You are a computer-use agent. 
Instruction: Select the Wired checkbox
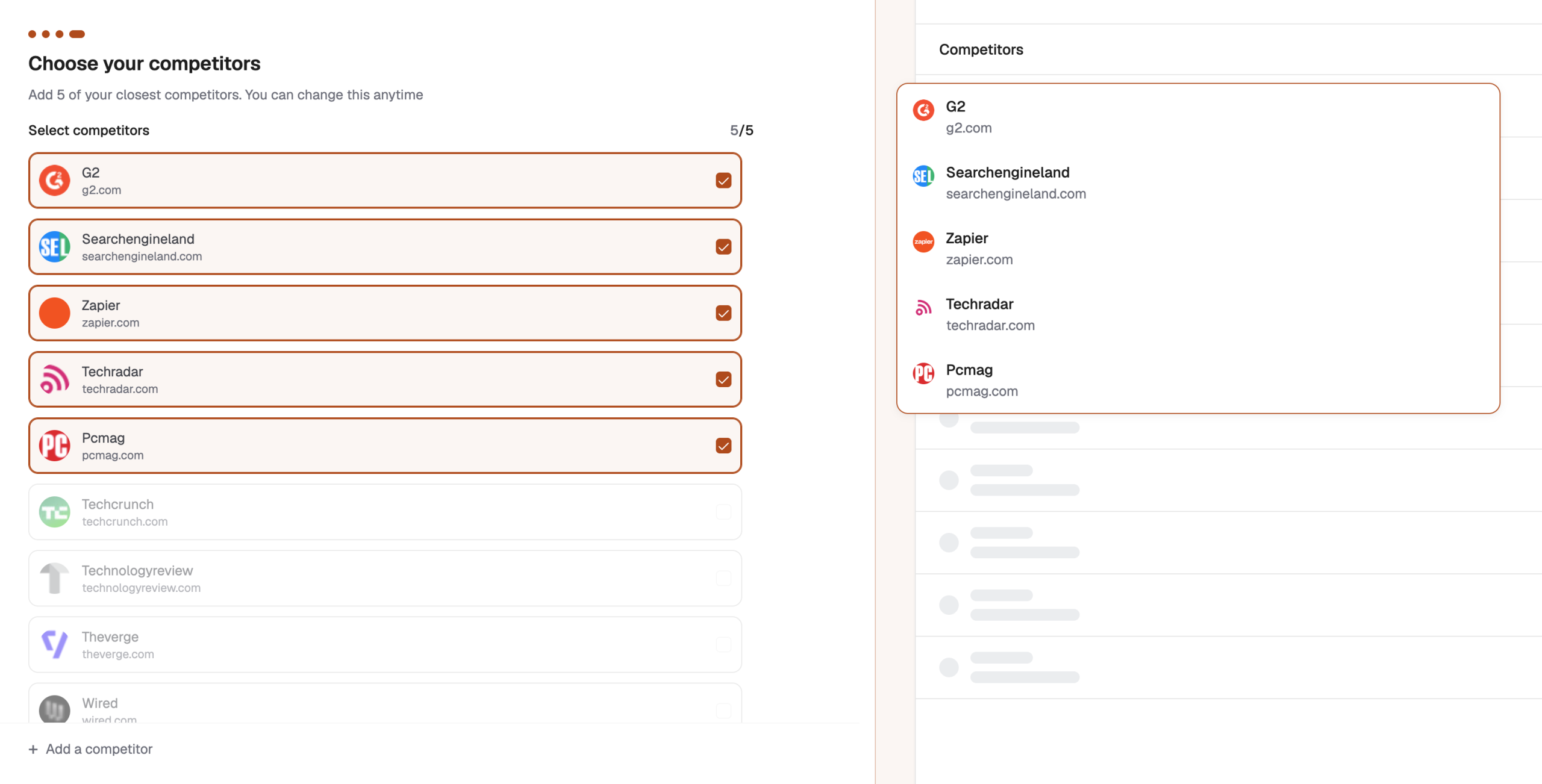[x=723, y=711]
